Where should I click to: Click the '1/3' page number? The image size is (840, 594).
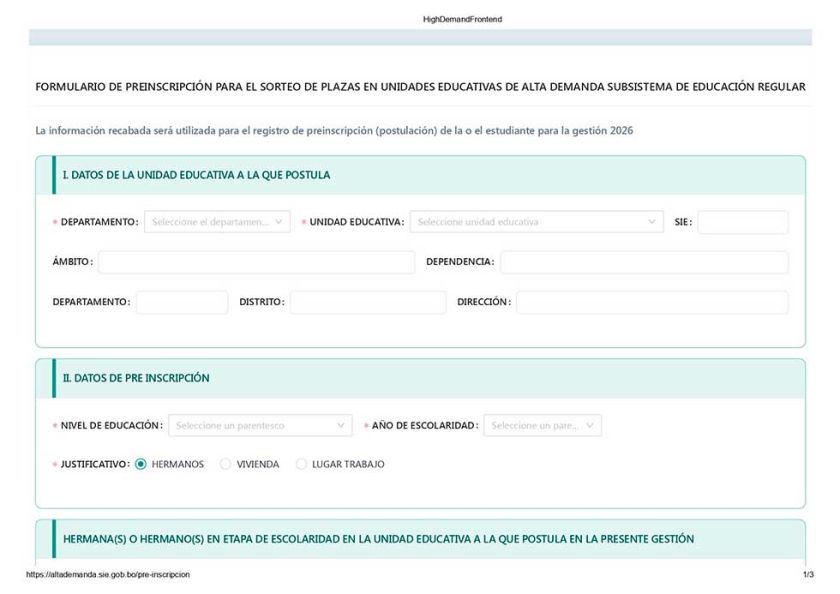click(x=808, y=574)
